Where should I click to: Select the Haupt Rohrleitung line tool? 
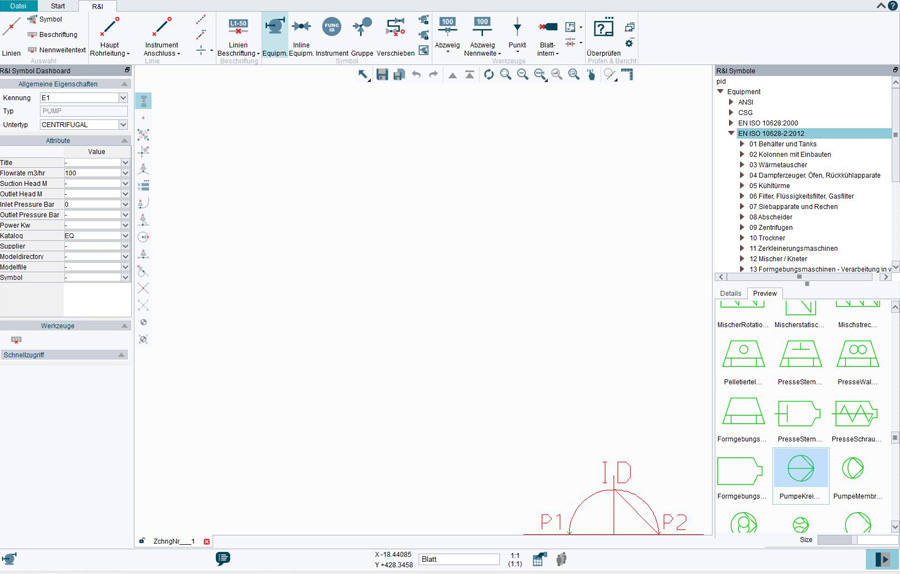click(110, 36)
